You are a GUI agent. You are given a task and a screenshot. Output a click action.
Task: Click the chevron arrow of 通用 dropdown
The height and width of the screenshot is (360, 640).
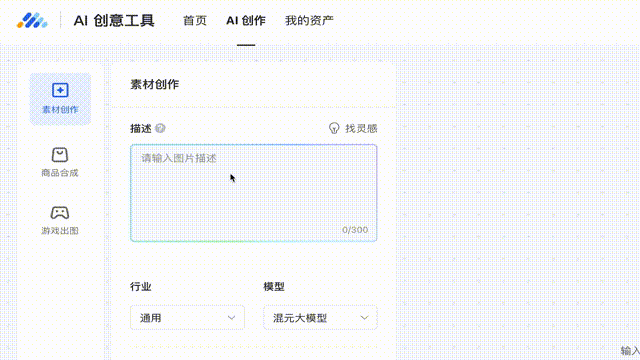pyautogui.click(x=231, y=318)
